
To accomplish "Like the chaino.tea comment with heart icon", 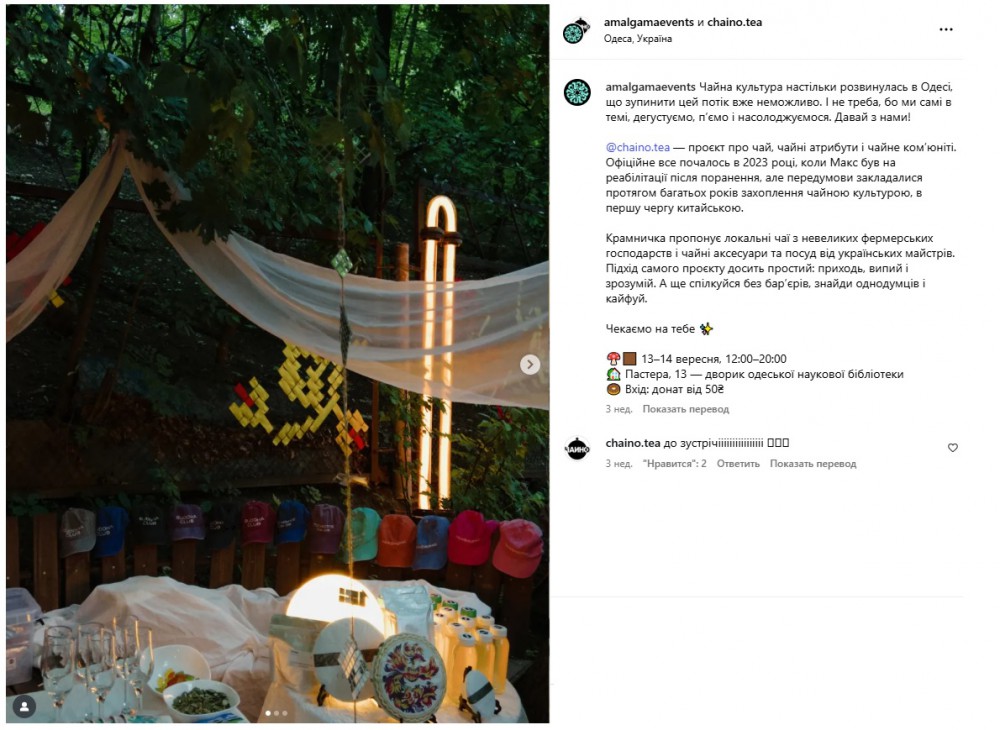I will (x=952, y=448).
